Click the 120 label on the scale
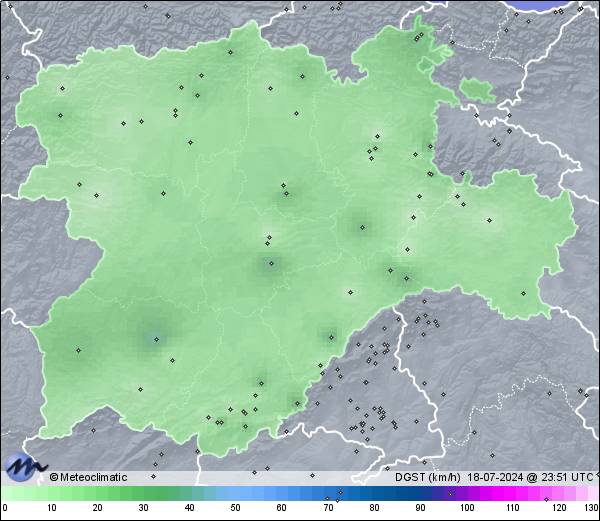 point(559,508)
